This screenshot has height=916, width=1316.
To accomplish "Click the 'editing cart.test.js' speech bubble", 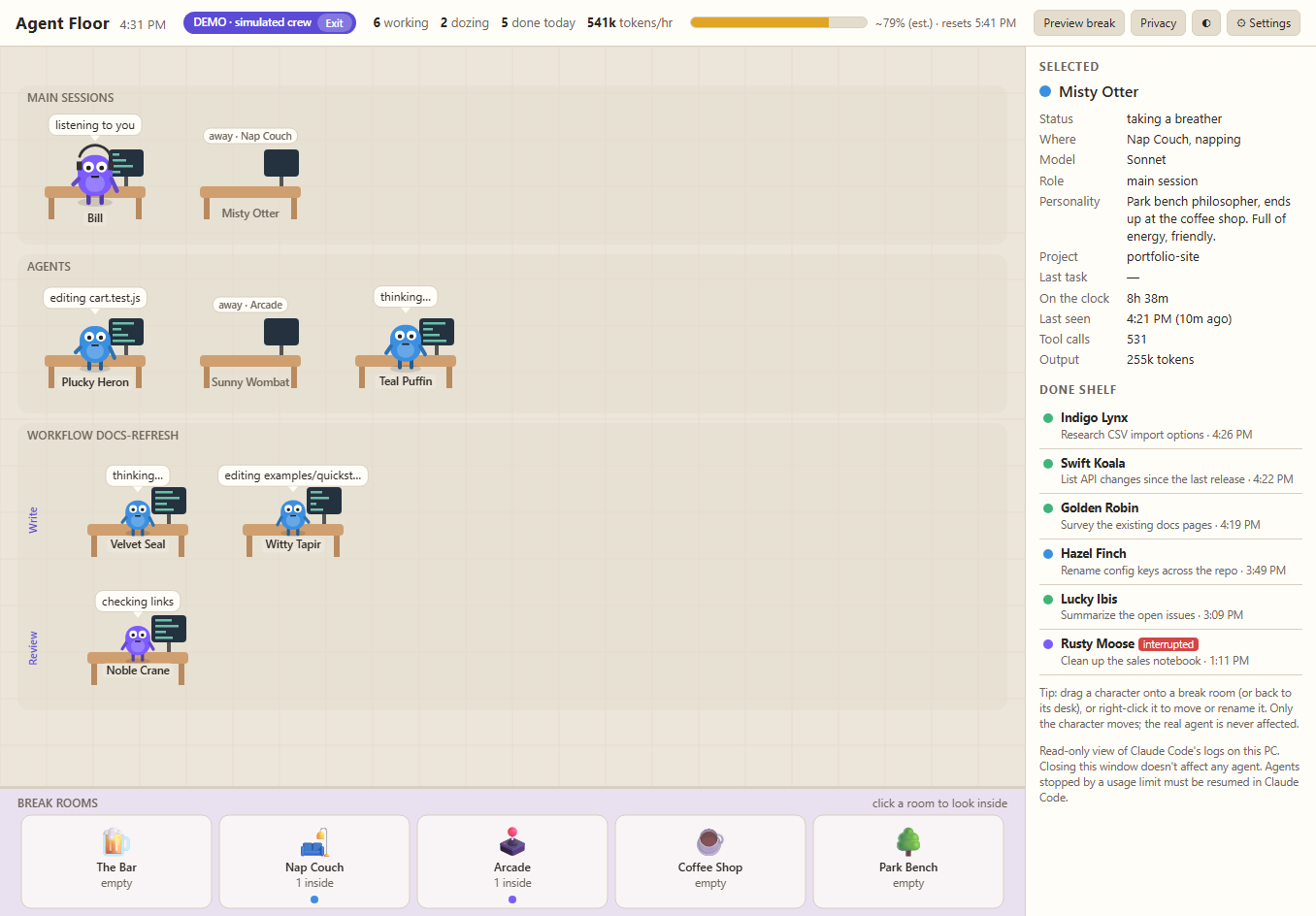I will click(95, 298).
